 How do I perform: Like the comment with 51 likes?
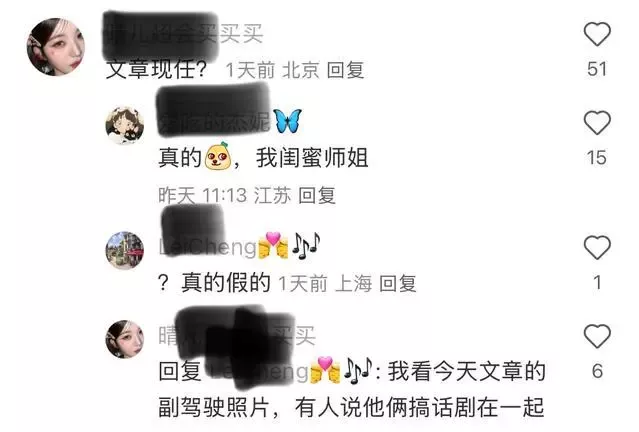point(597,34)
